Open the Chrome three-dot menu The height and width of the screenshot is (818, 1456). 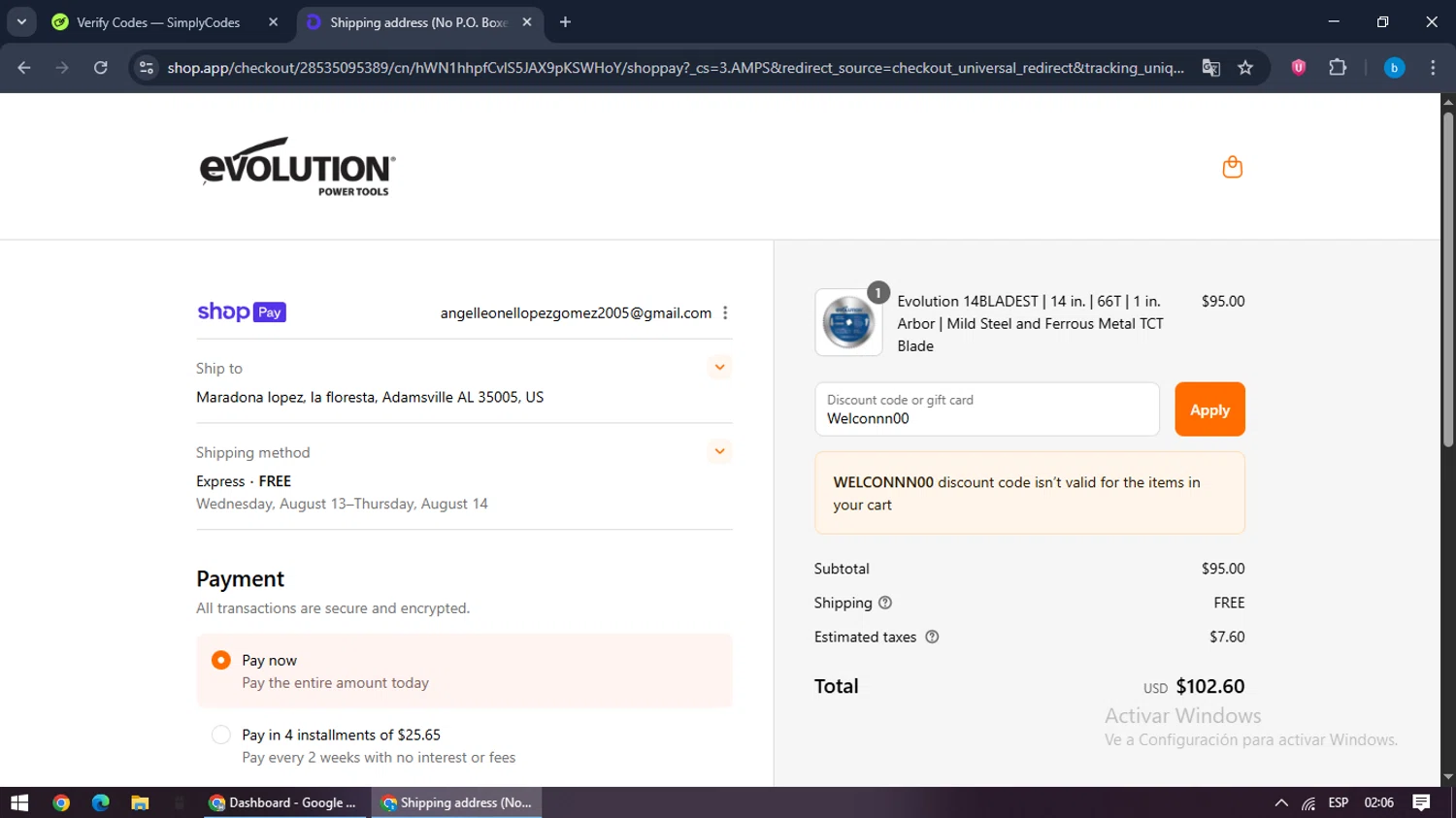click(x=1433, y=68)
